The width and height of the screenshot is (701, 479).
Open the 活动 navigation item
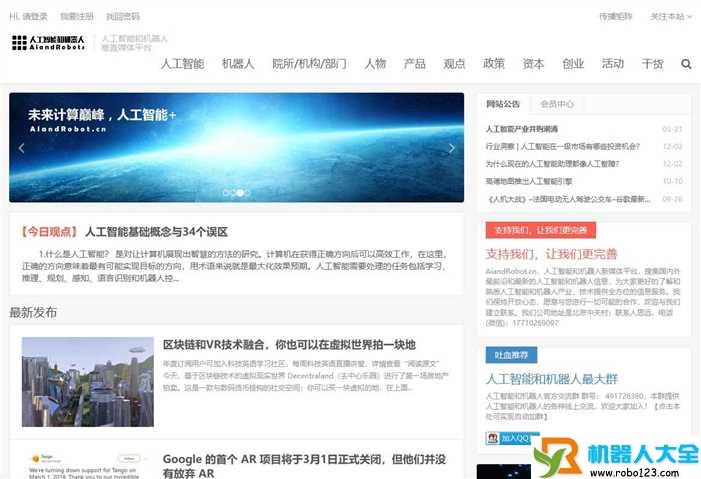(x=612, y=64)
